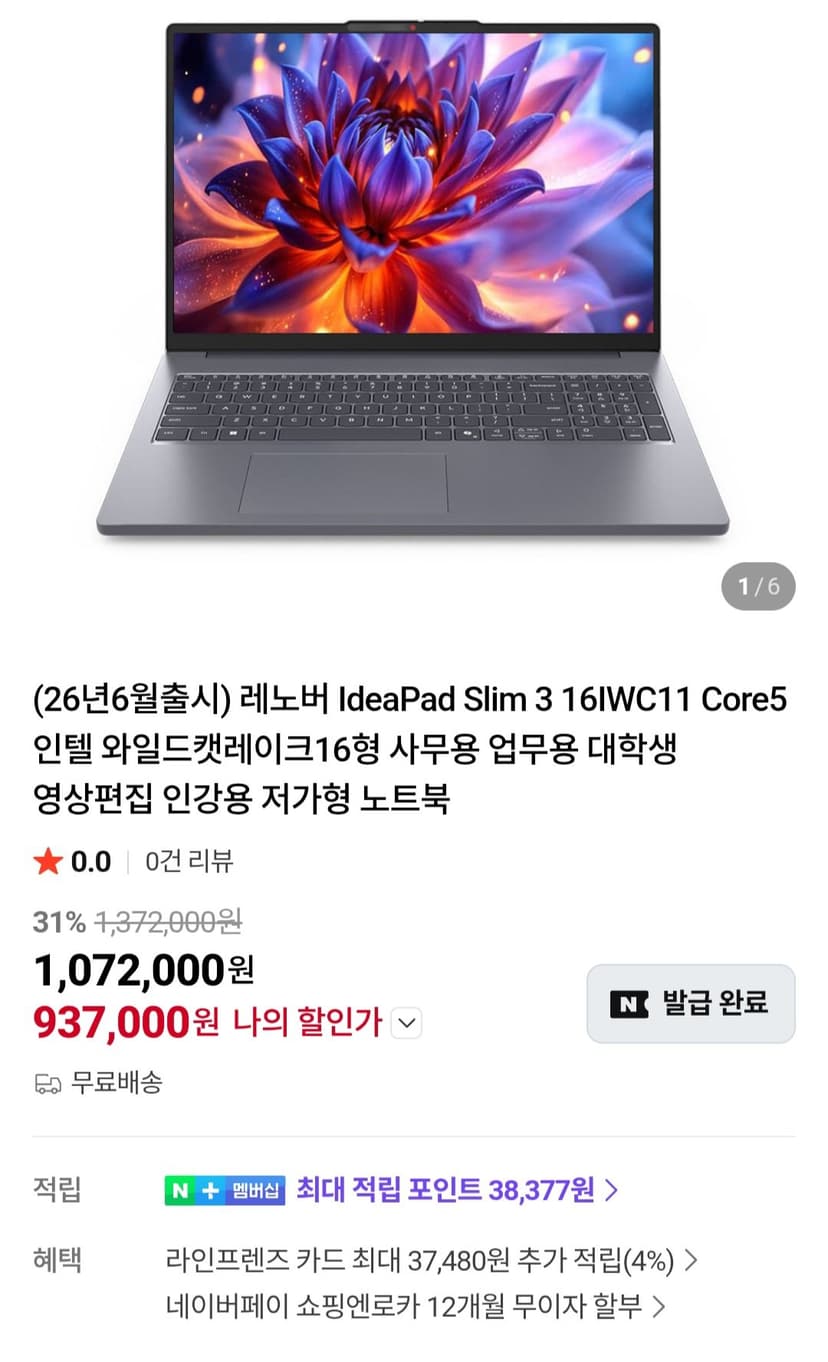Image resolution: width=828 pixels, height=1362 pixels.
Task: Tap the 무료배송 shipping text
Action: (x=116, y=1083)
